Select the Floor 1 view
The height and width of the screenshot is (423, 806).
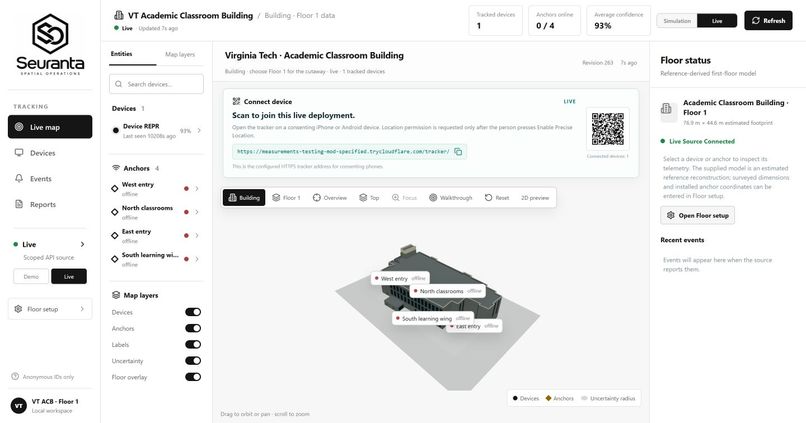286,197
